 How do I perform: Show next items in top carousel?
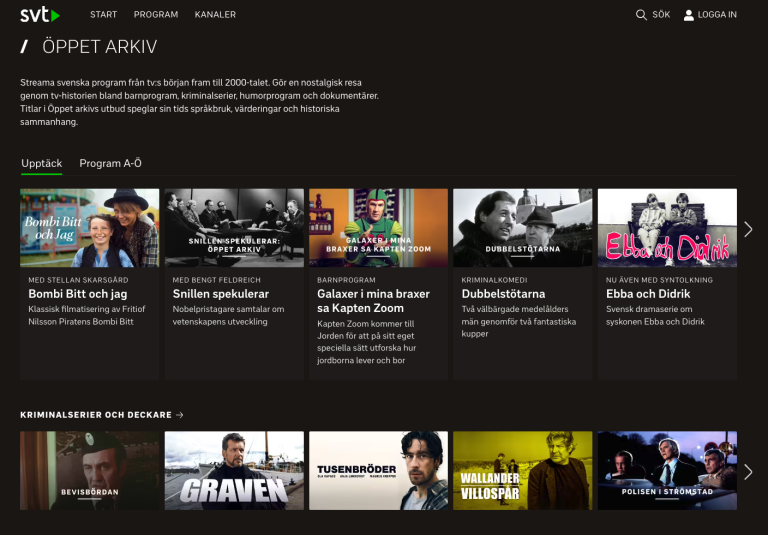point(748,229)
